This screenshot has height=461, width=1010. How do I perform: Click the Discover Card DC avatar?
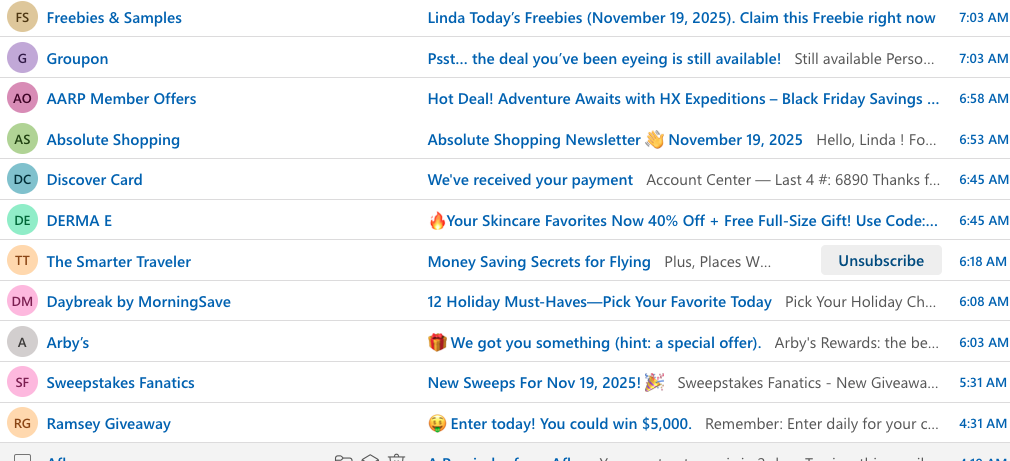(x=22, y=179)
